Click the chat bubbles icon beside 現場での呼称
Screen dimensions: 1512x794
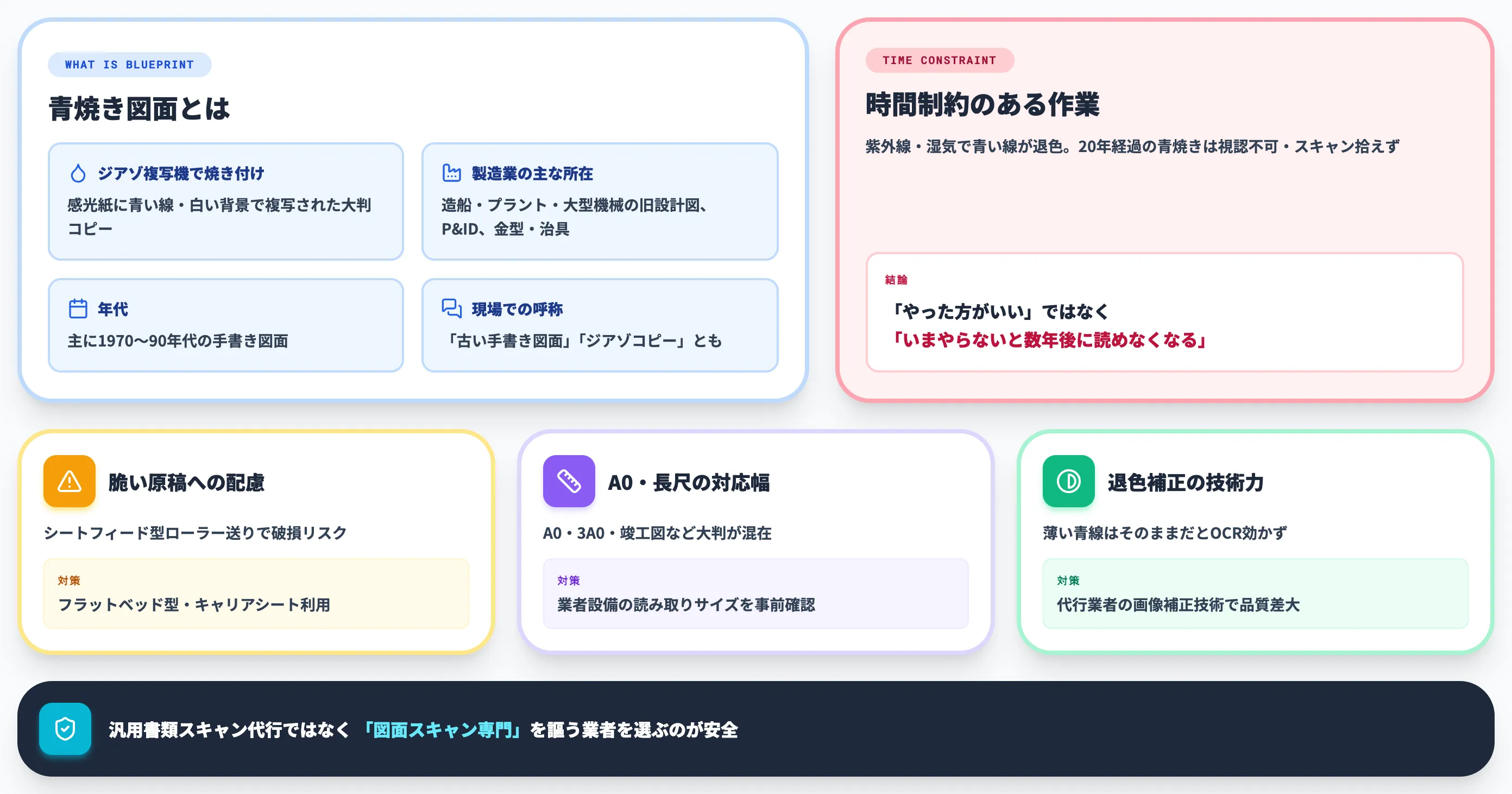tap(451, 308)
